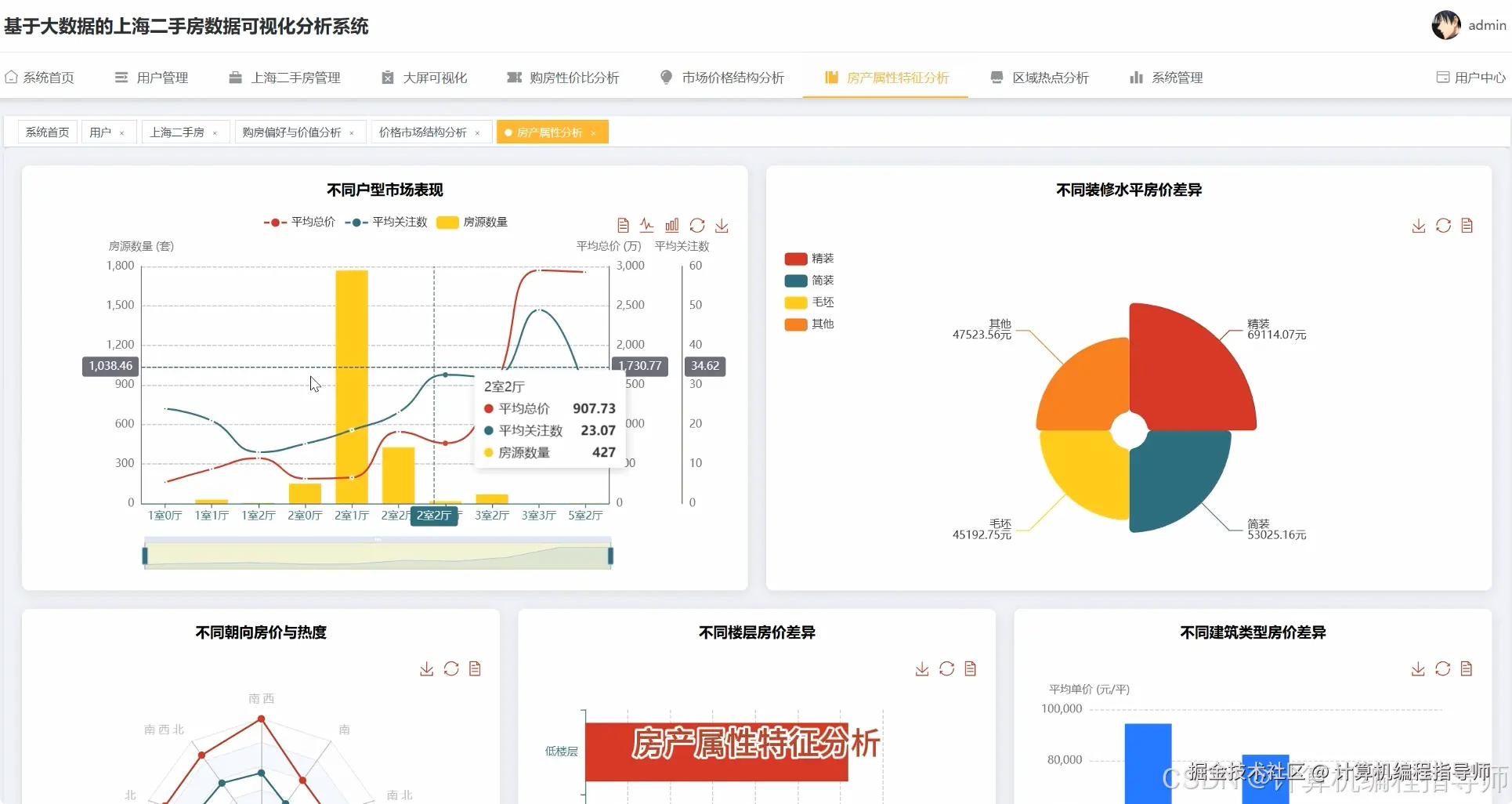Open data view in 不同户型市场表现 chart
Image resolution: width=1512 pixels, height=804 pixels.
[x=623, y=226]
